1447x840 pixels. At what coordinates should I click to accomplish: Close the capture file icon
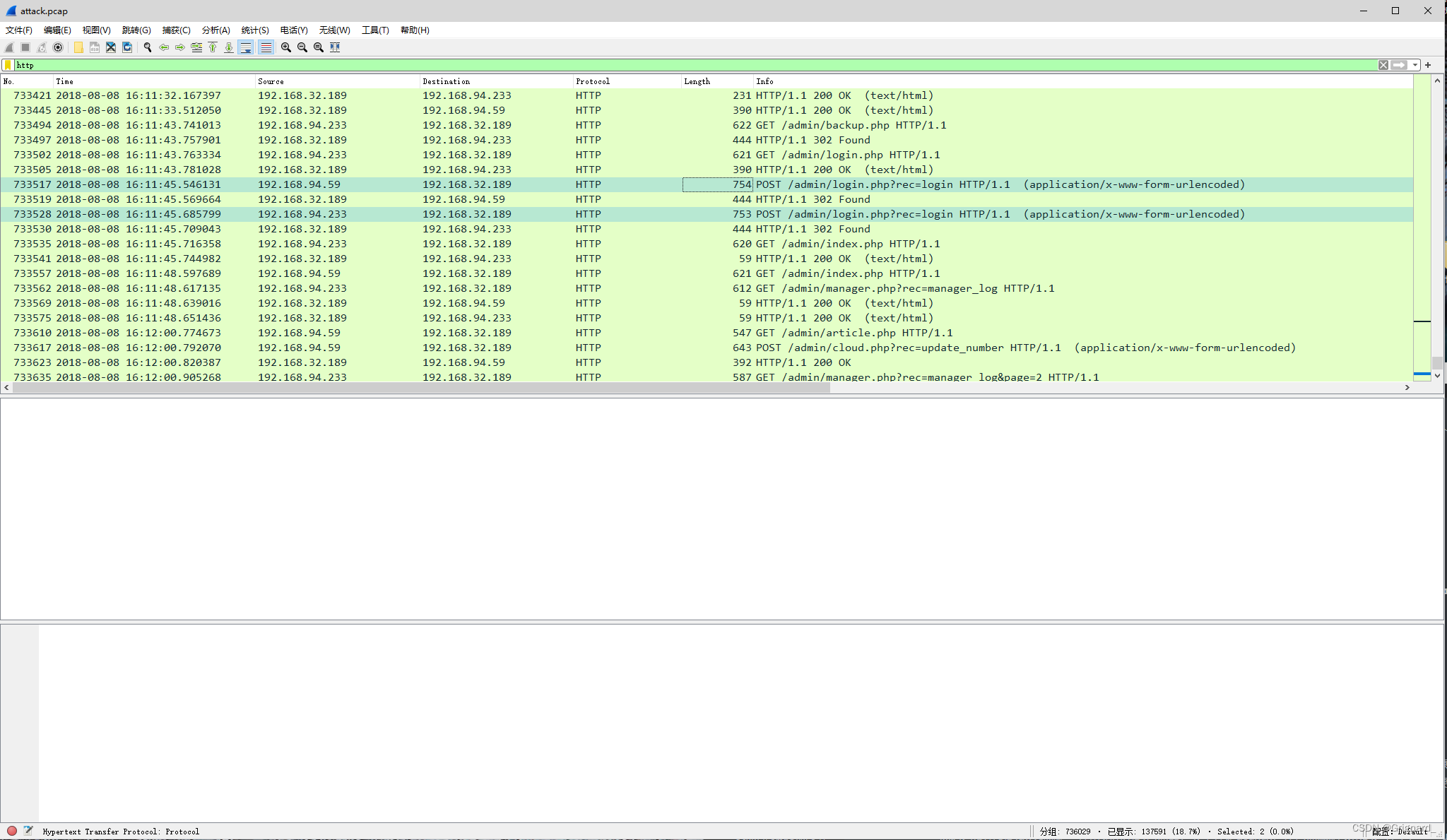(x=111, y=47)
